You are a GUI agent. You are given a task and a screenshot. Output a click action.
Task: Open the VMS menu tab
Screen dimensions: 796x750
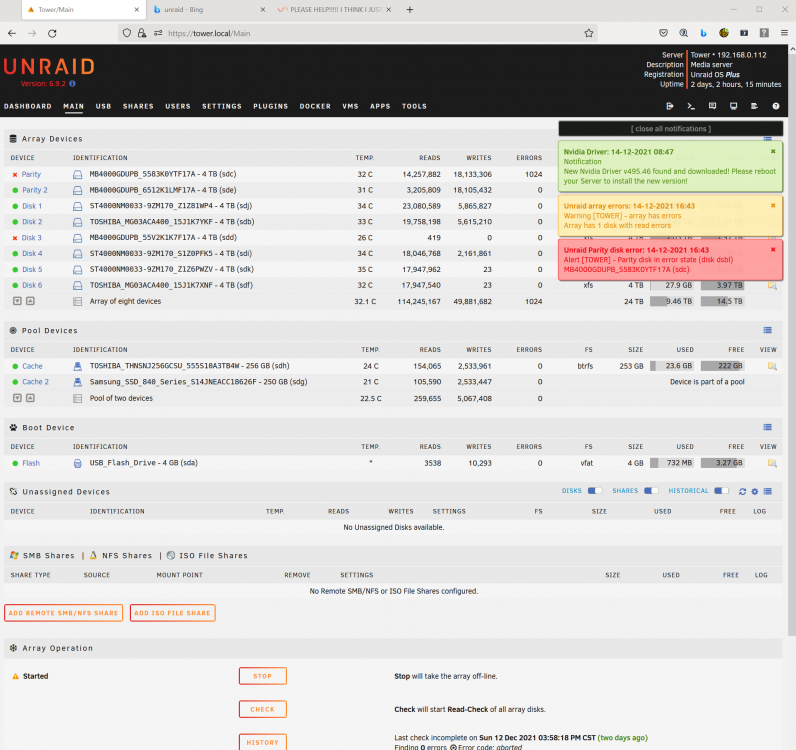(x=350, y=106)
